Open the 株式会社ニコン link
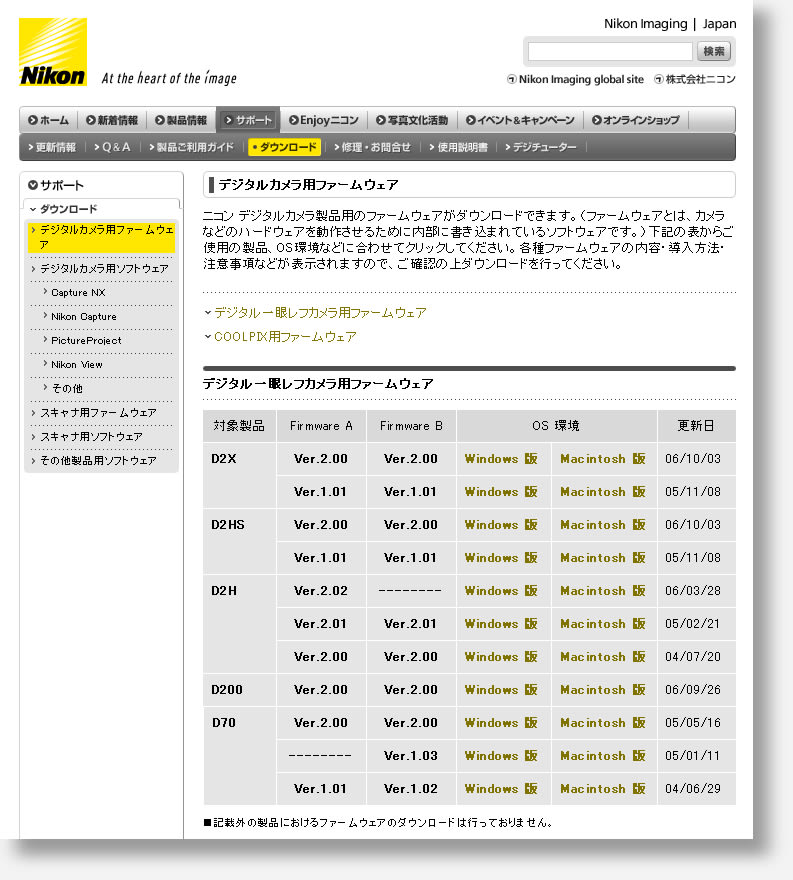This screenshot has width=793, height=880. pos(695,80)
